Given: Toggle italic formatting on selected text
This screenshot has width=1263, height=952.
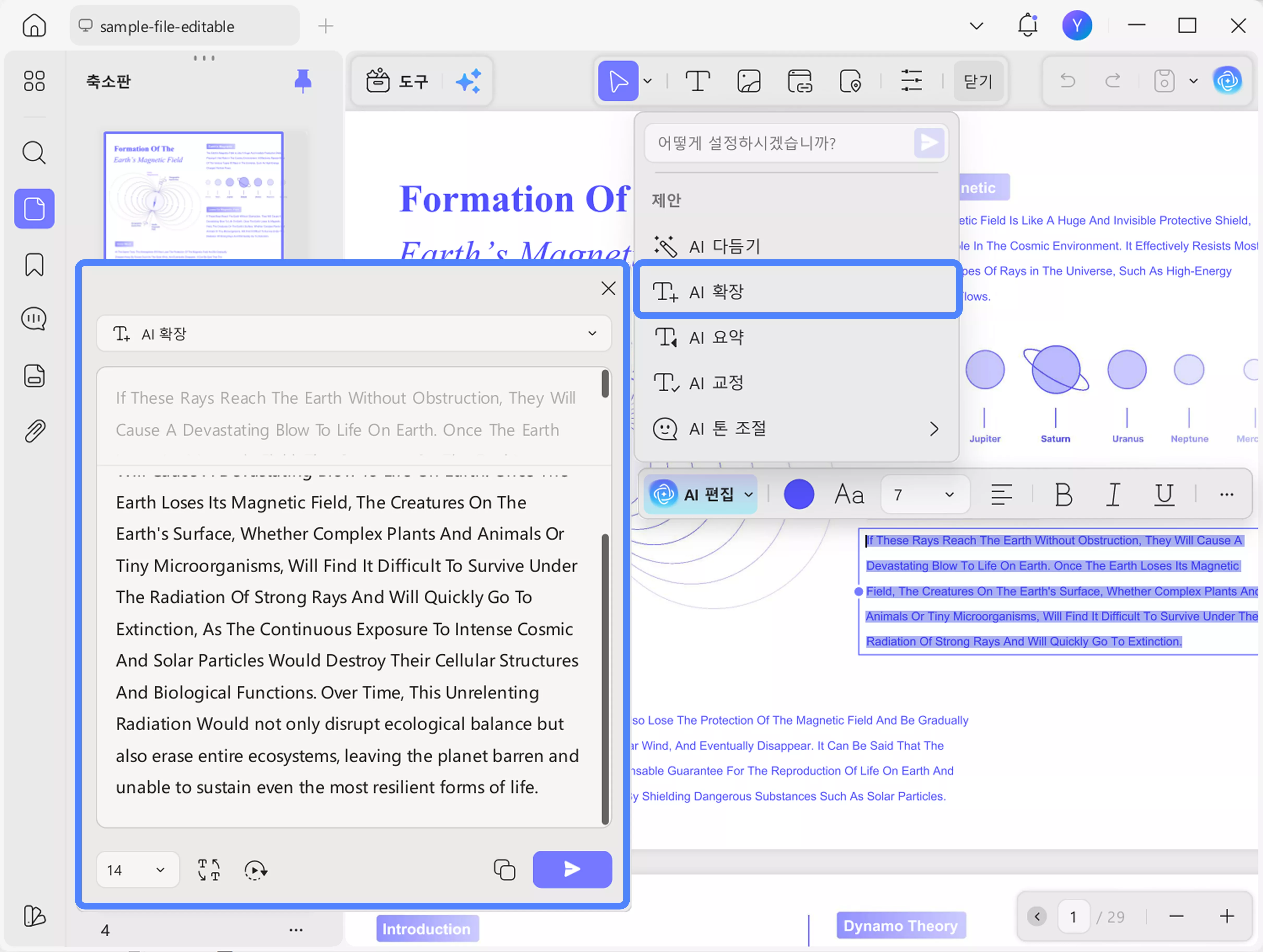Looking at the screenshot, I should 1113,494.
